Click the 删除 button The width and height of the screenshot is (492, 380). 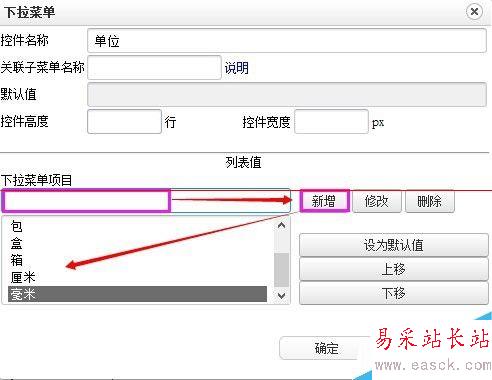pos(430,201)
